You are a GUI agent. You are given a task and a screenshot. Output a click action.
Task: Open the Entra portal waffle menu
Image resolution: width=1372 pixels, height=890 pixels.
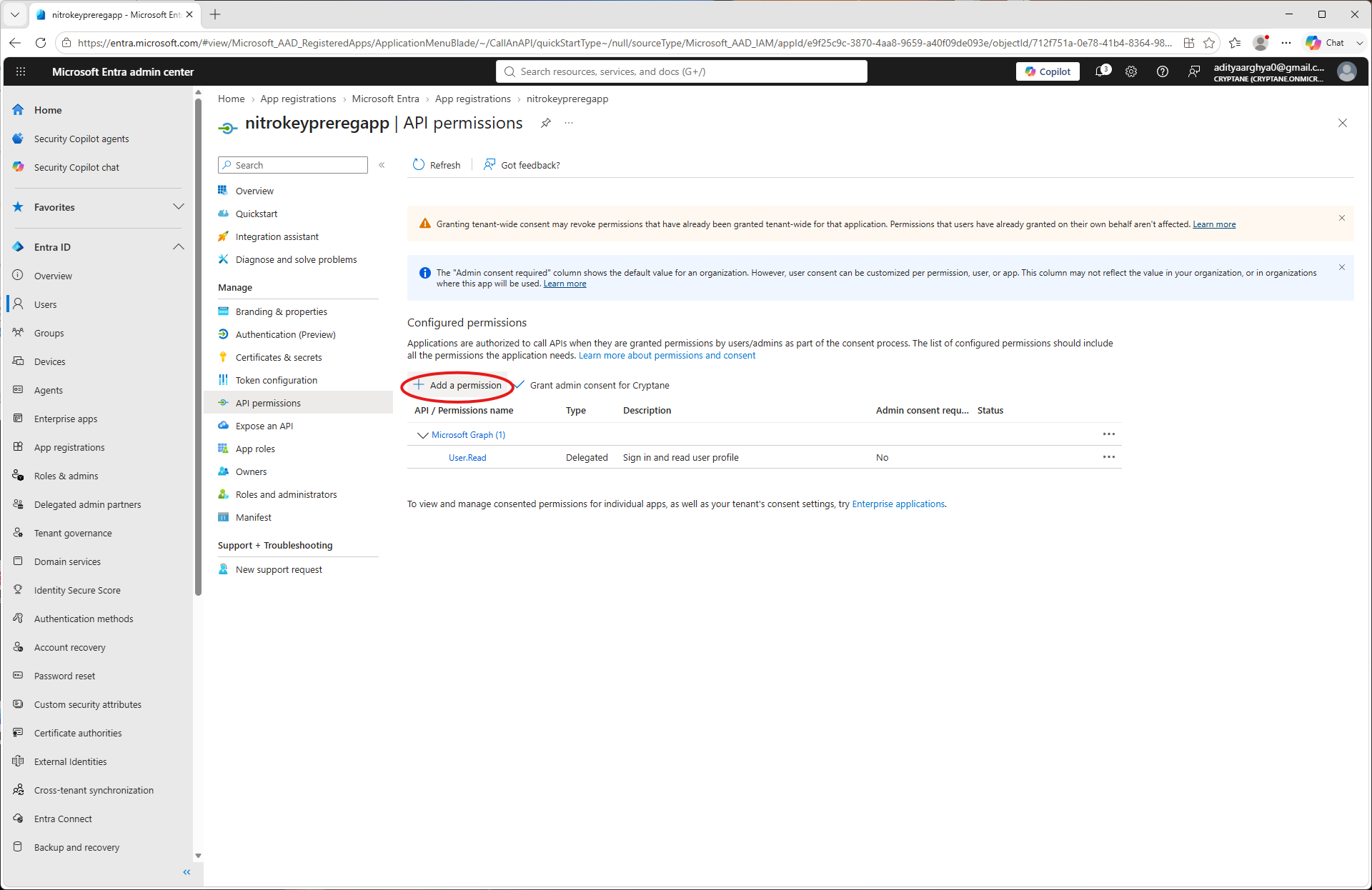pos(21,71)
